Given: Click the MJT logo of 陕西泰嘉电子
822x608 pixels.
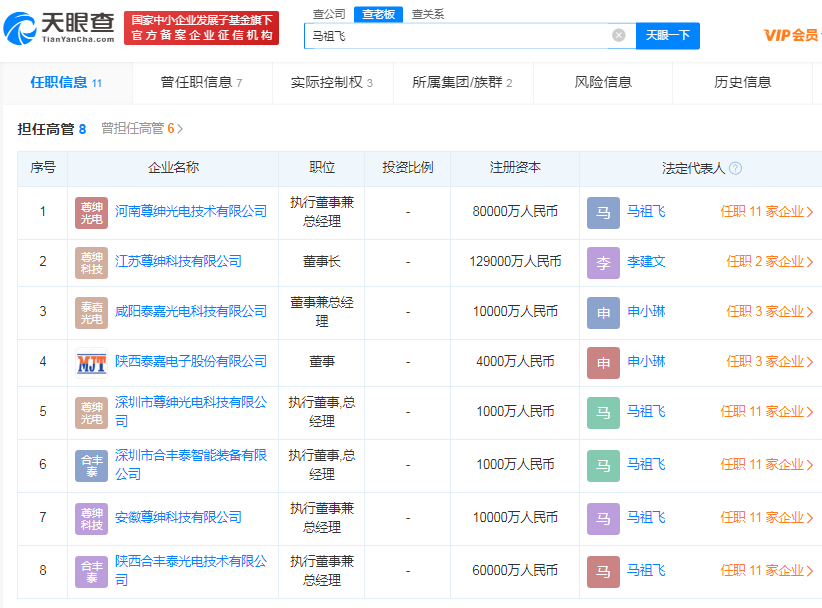Looking at the screenshot, I should coord(91,362).
